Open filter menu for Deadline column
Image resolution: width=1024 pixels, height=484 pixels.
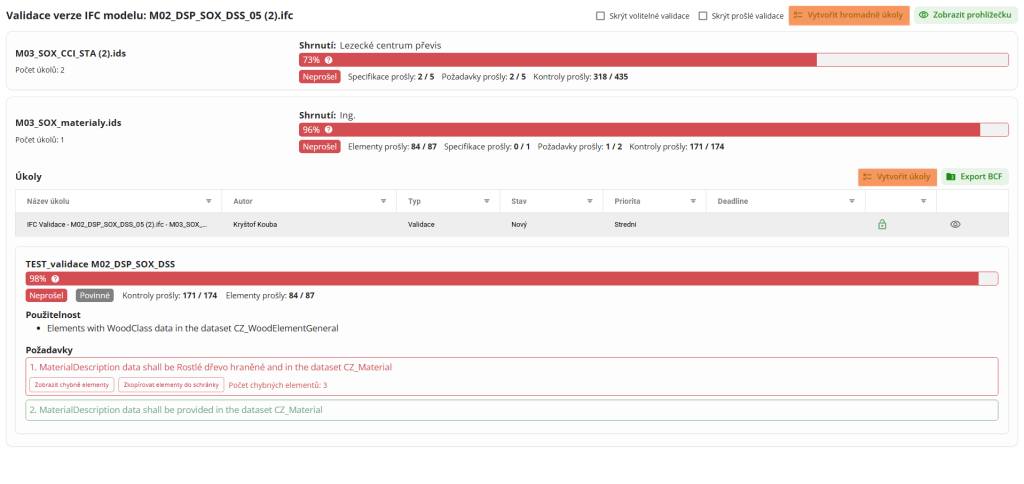coord(851,201)
